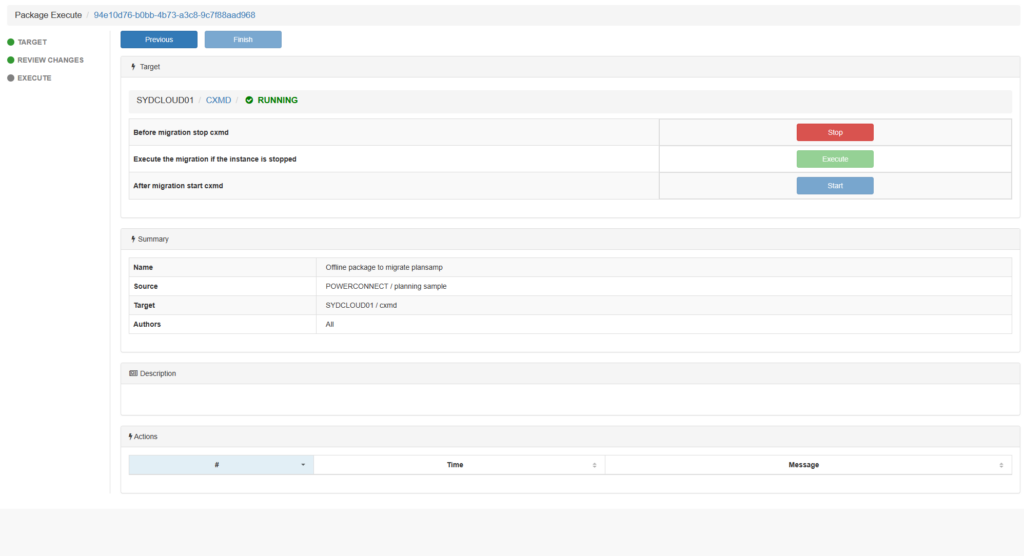1024x556 pixels.
Task: Click the Description panel heading
Action: coord(158,374)
